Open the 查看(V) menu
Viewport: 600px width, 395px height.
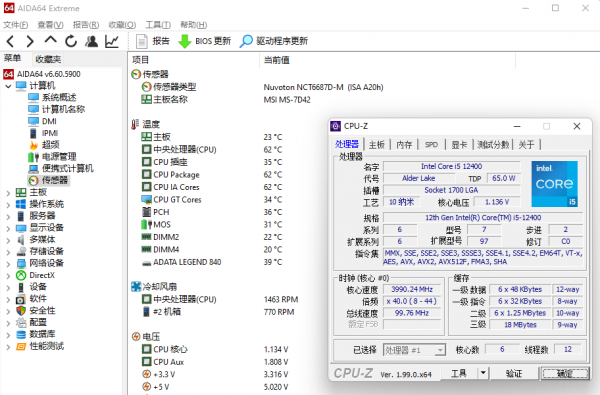50,25
